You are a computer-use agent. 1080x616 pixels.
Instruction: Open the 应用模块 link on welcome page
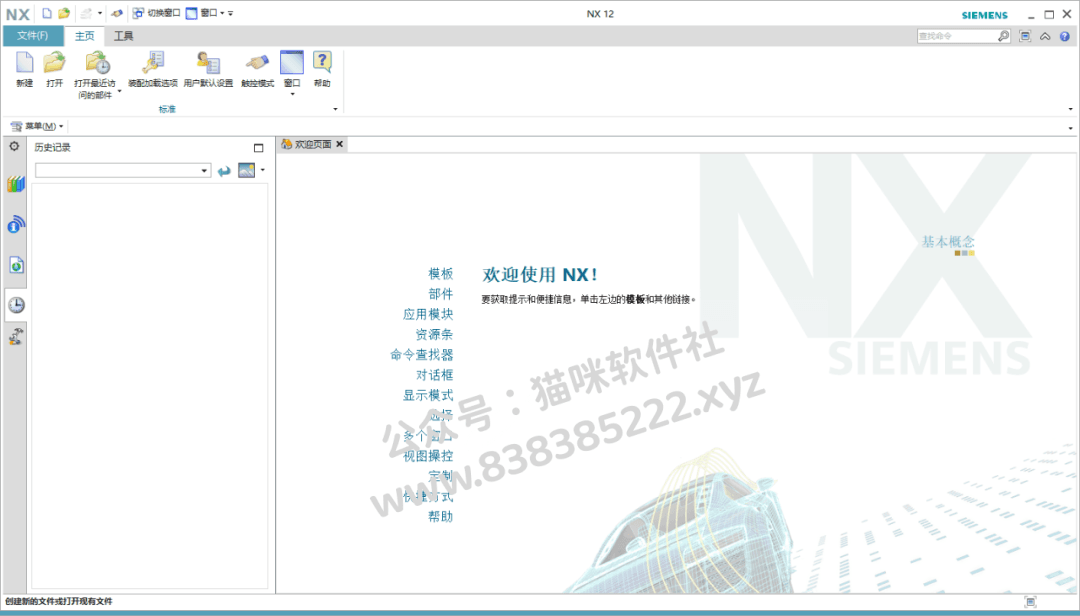pos(428,314)
